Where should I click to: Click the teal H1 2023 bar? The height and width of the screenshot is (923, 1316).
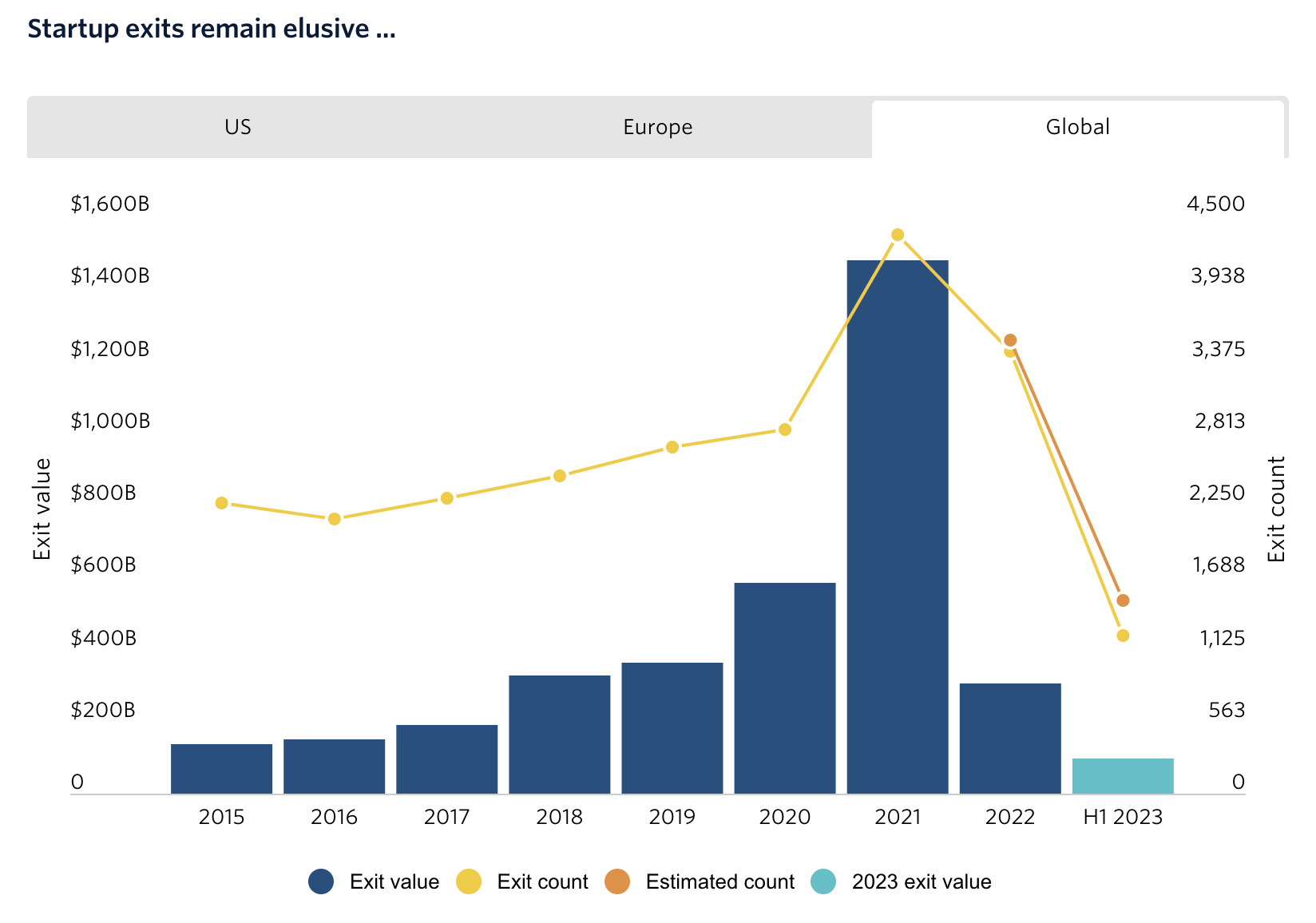tap(1123, 776)
